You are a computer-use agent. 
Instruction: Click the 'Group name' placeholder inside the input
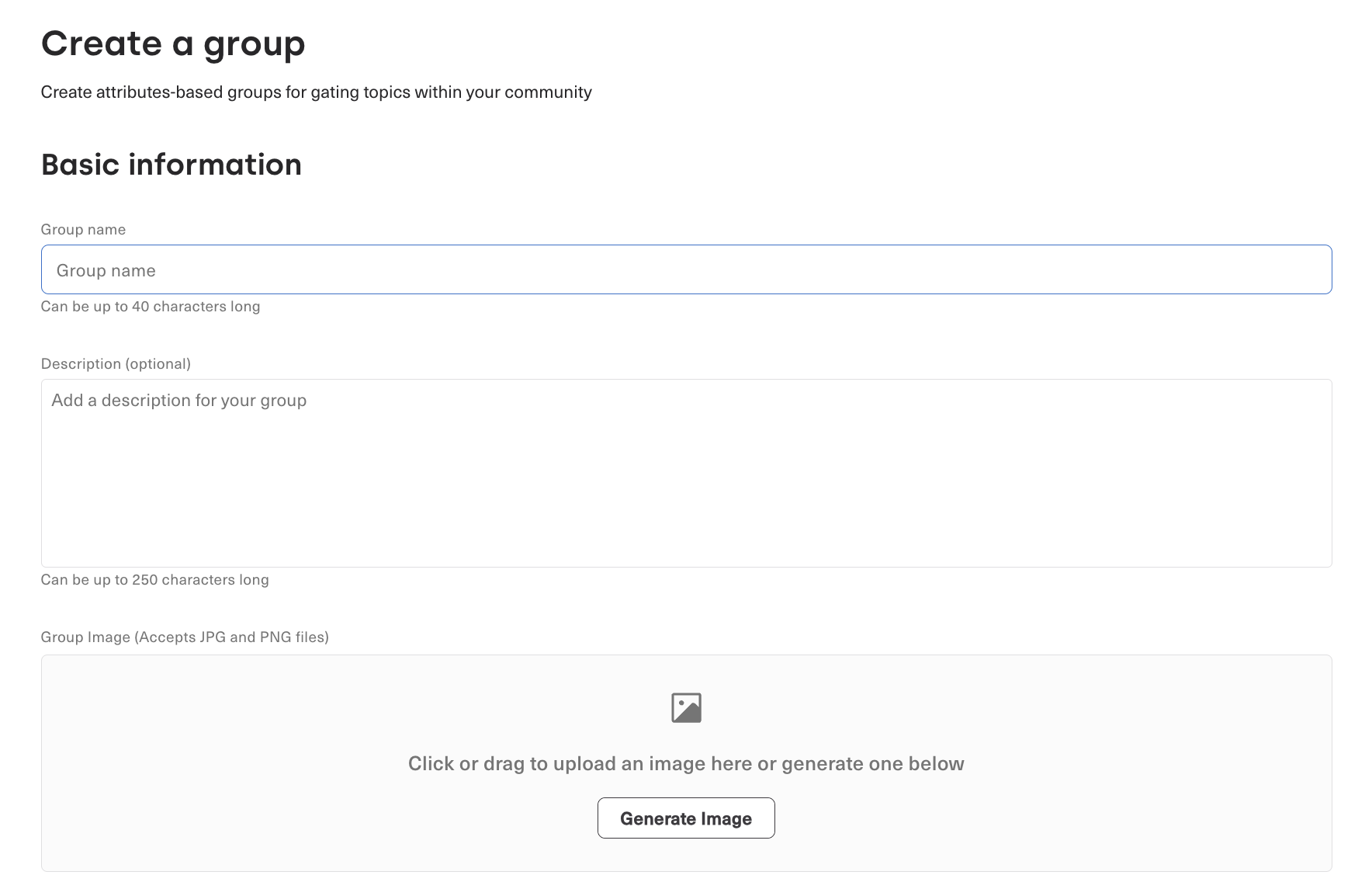pos(106,270)
